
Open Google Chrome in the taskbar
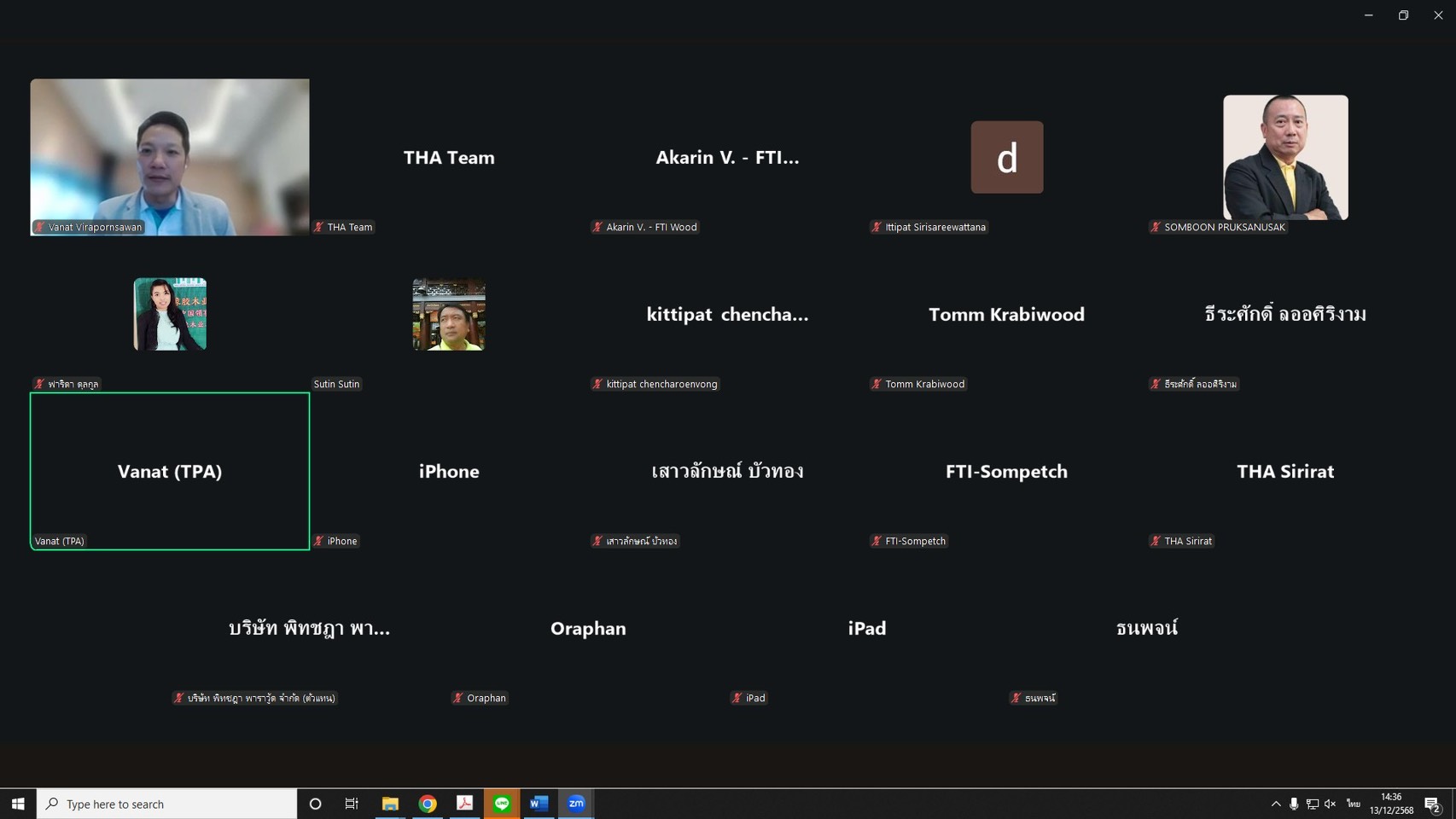pyautogui.click(x=428, y=804)
